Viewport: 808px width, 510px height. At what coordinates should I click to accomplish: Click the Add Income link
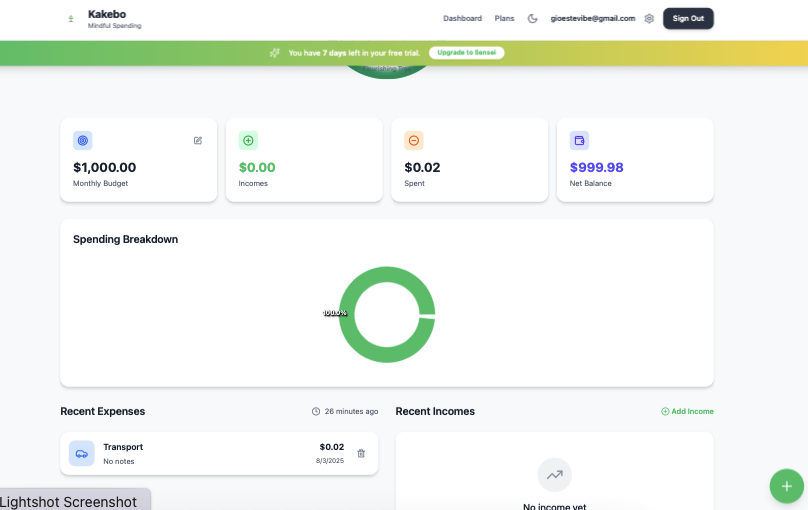[687, 411]
